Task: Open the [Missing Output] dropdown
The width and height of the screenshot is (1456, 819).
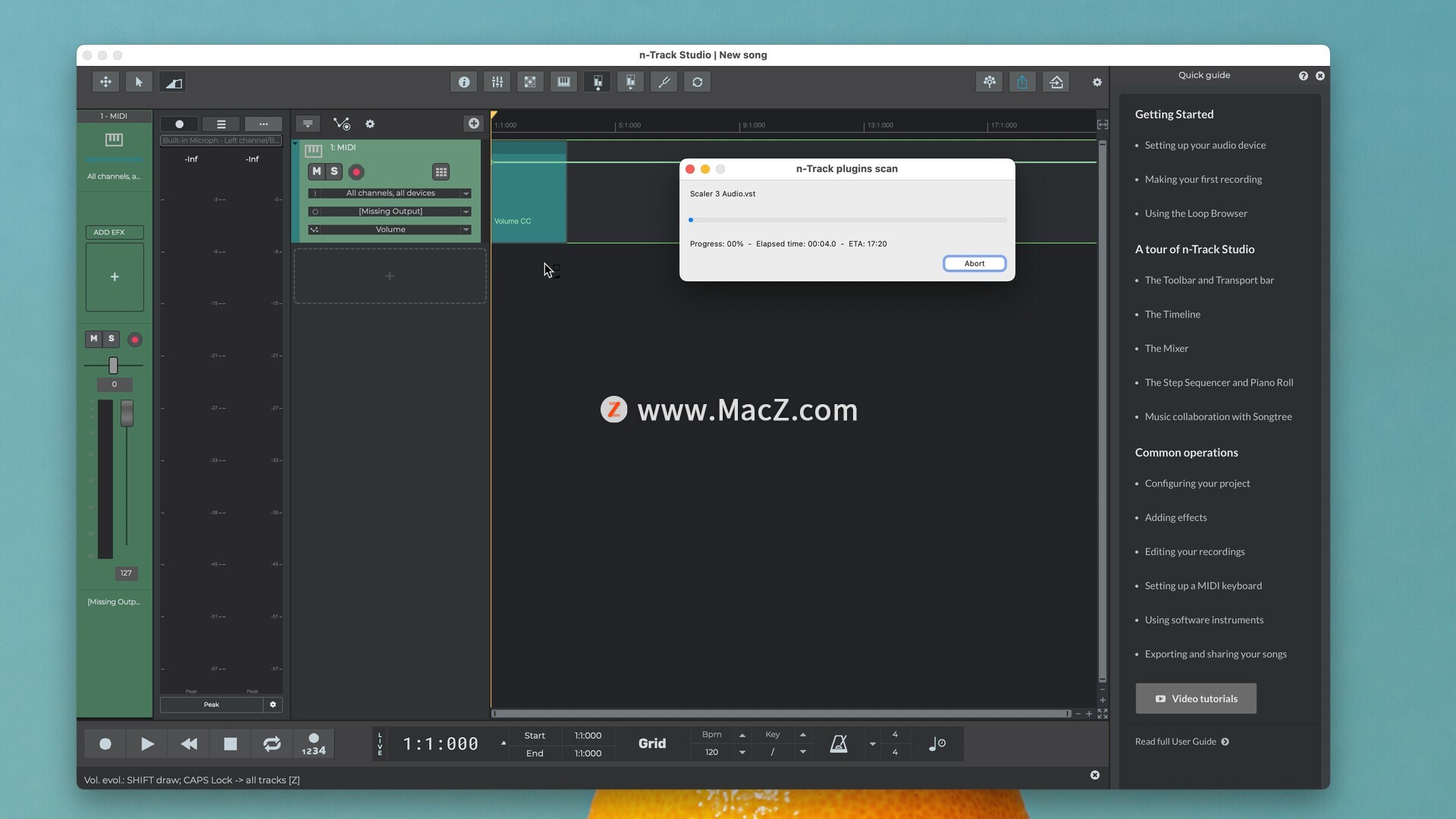Action: coord(390,212)
